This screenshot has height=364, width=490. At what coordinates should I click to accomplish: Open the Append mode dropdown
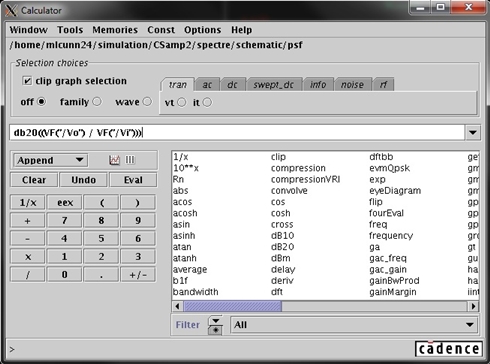pos(50,160)
